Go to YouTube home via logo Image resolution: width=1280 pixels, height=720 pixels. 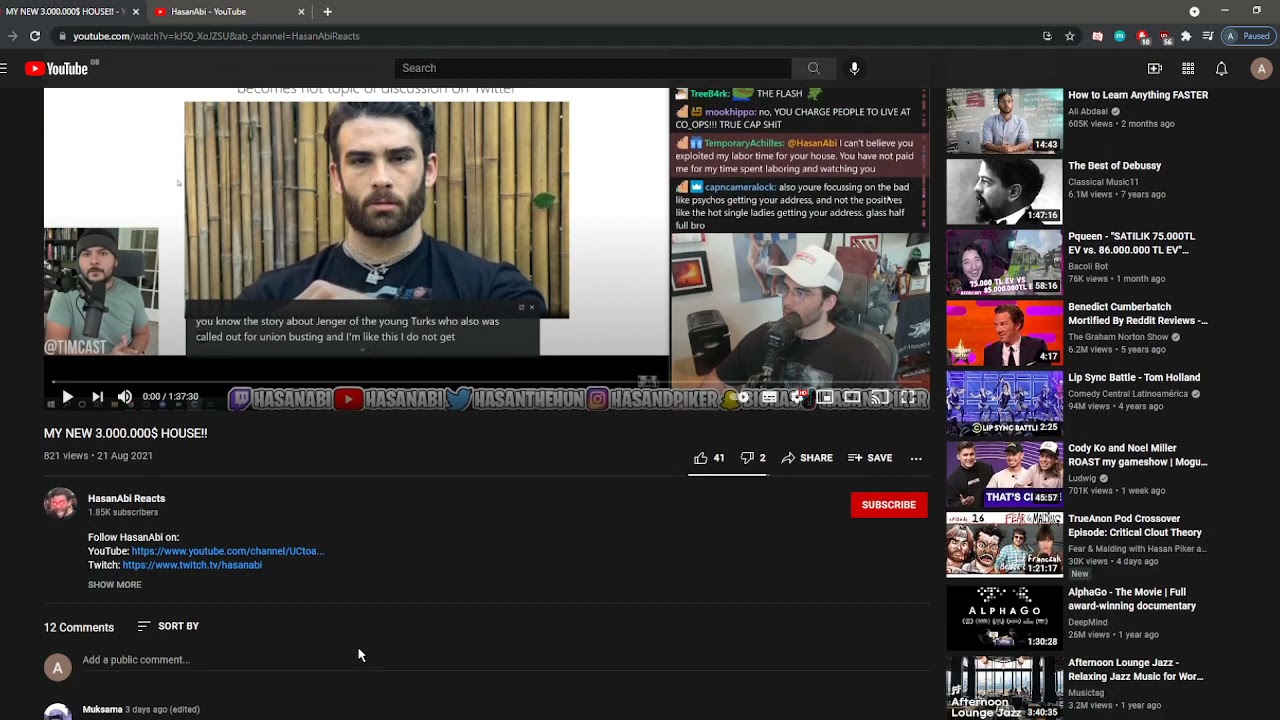pos(57,68)
